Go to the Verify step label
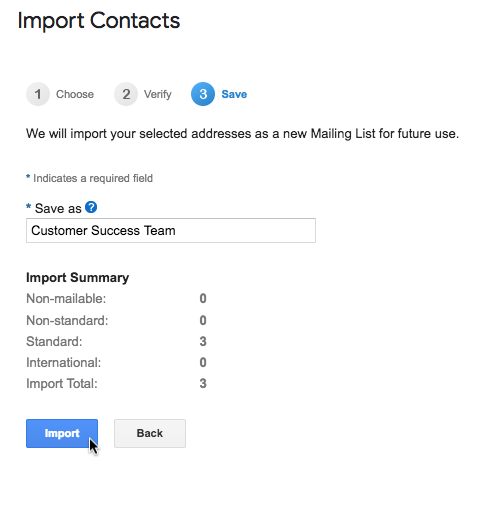The height and width of the screenshot is (531, 481). click(158, 94)
